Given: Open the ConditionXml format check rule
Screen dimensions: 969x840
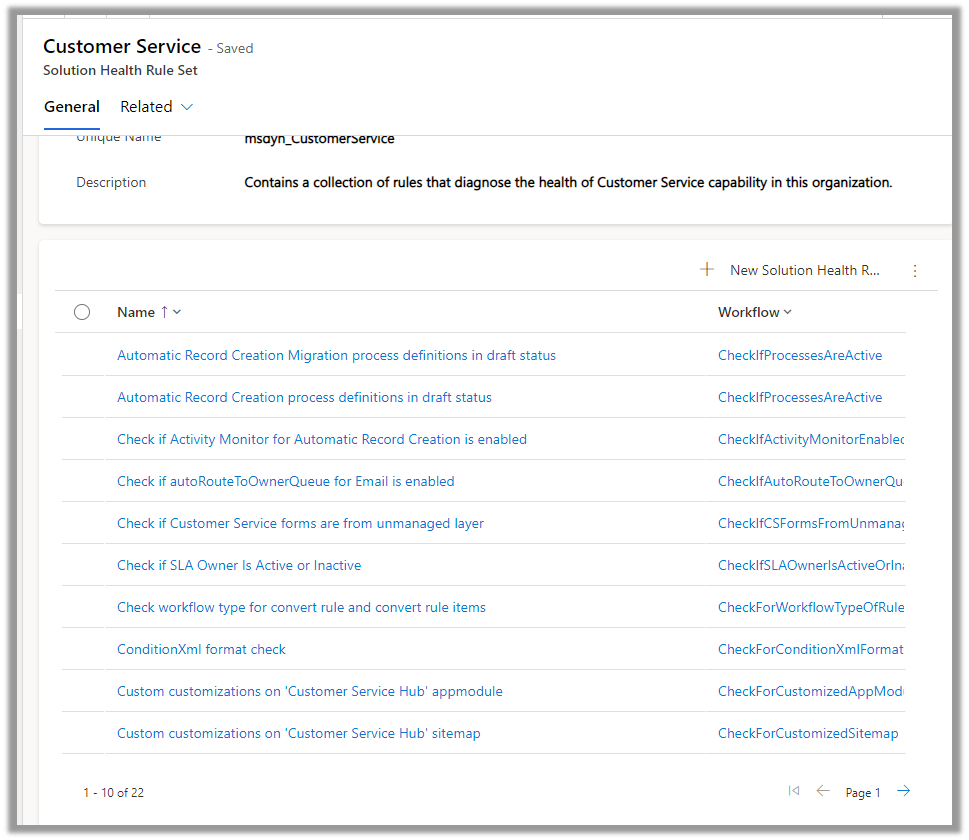Looking at the screenshot, I should point(201,650).
